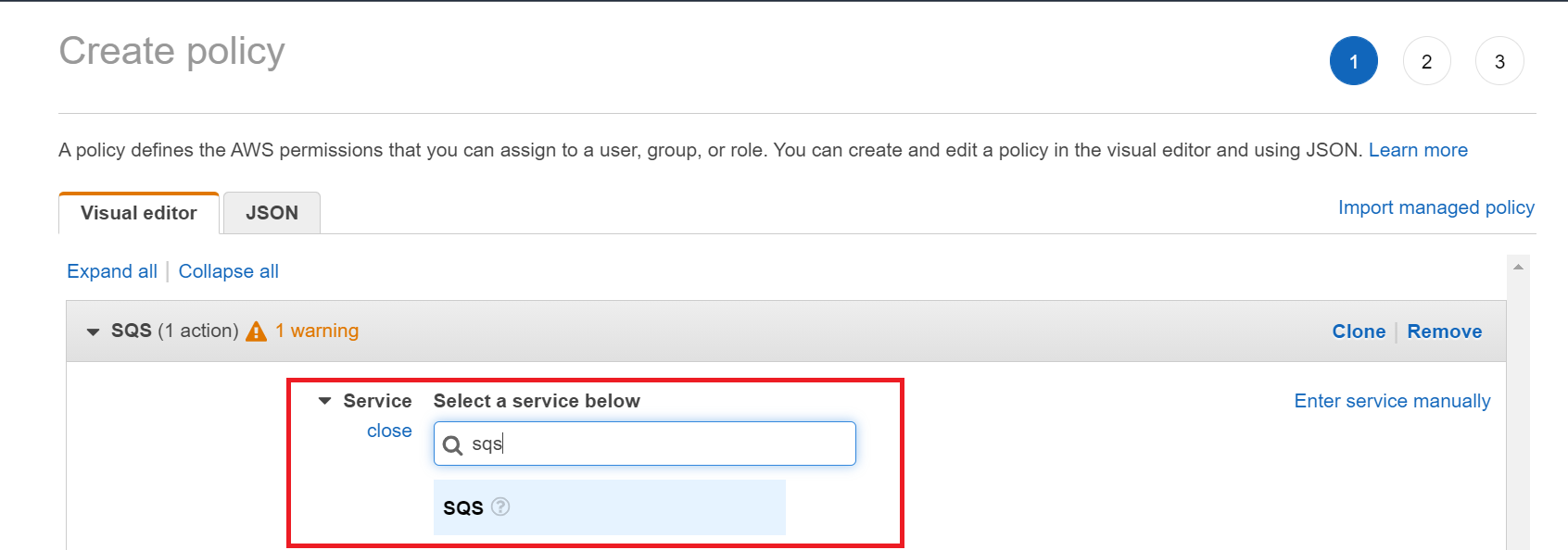Click the orange warning triangle icon

click(x=256, y=331)
